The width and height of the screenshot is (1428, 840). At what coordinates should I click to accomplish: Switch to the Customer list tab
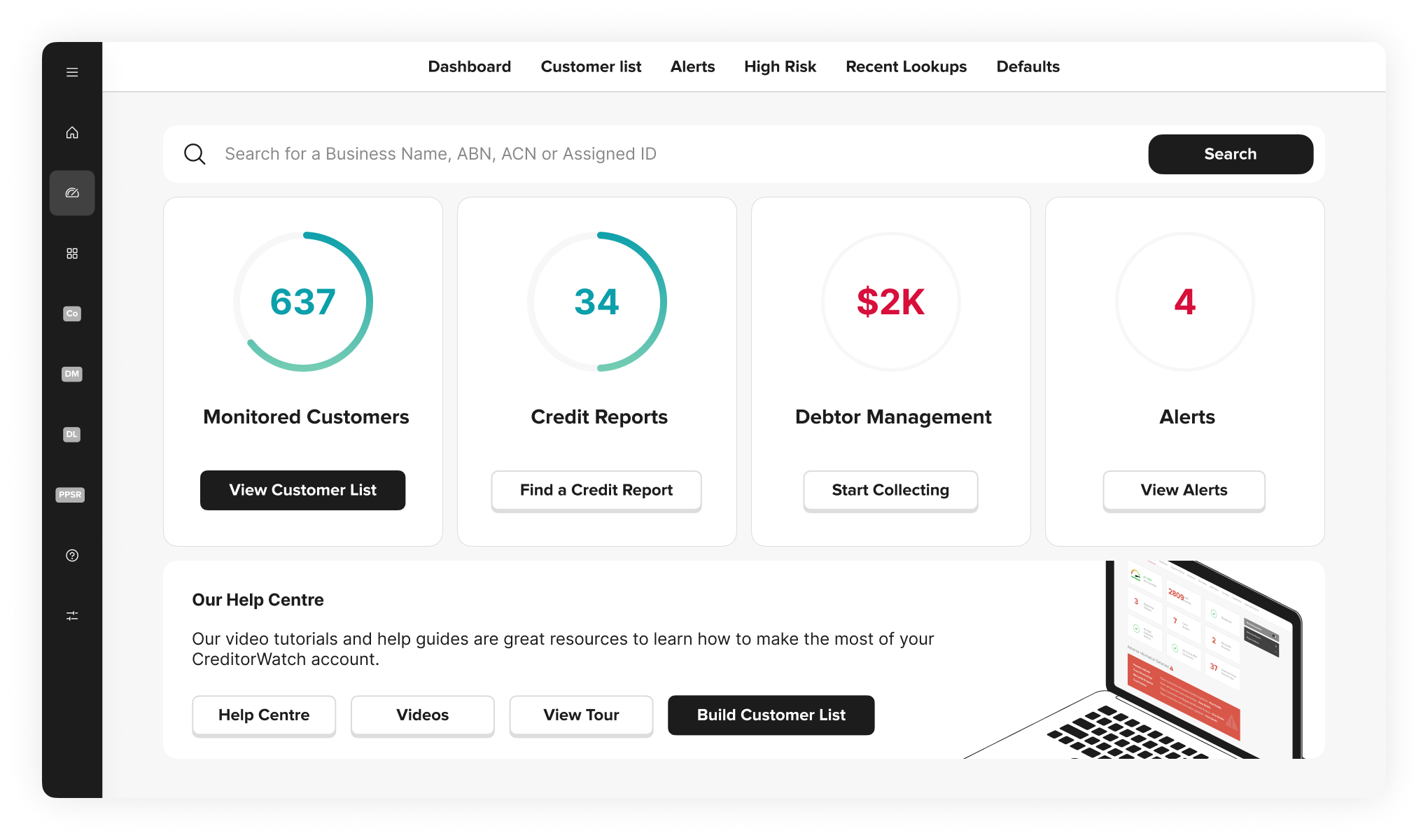(591, 66)
